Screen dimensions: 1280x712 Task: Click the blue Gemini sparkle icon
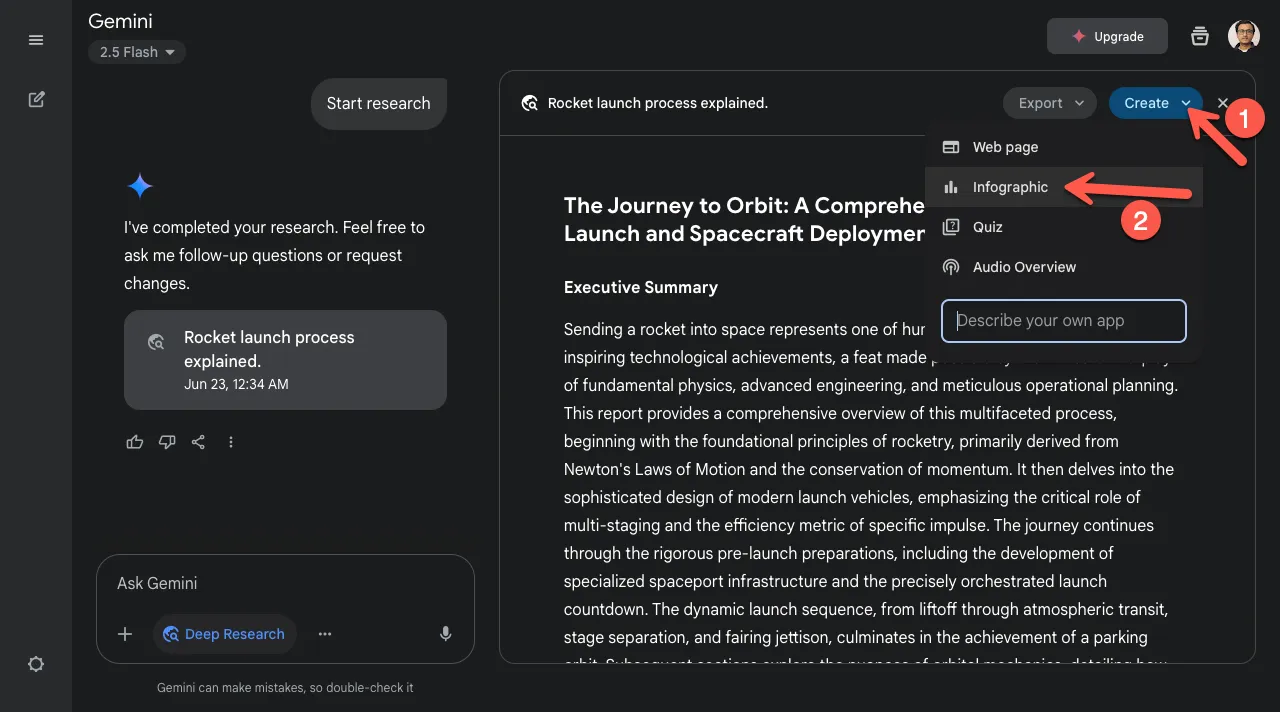coord(140,186)
